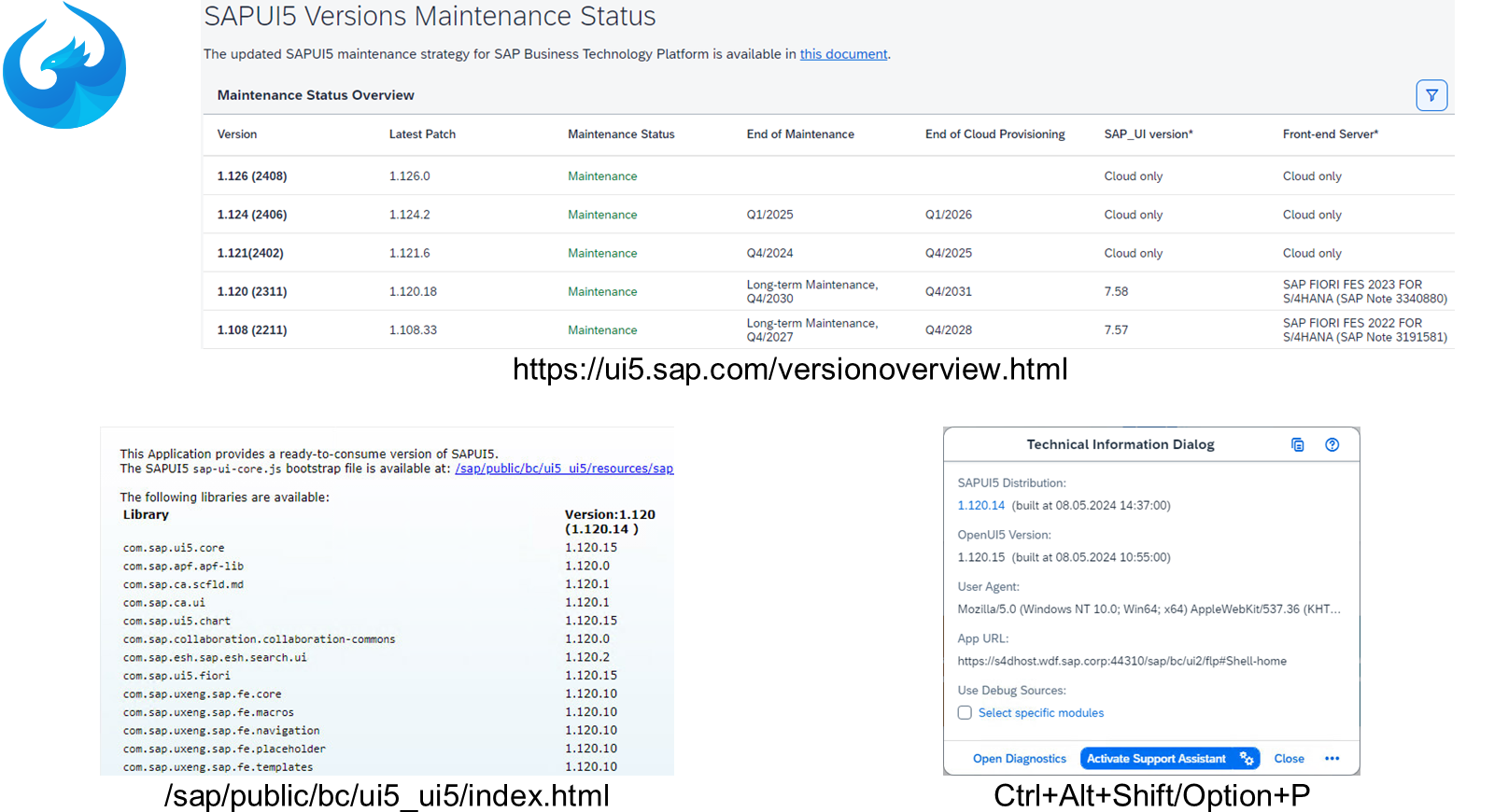
Task: Click the Maintenance Status Overview title
Action: (x=316, y=95)
